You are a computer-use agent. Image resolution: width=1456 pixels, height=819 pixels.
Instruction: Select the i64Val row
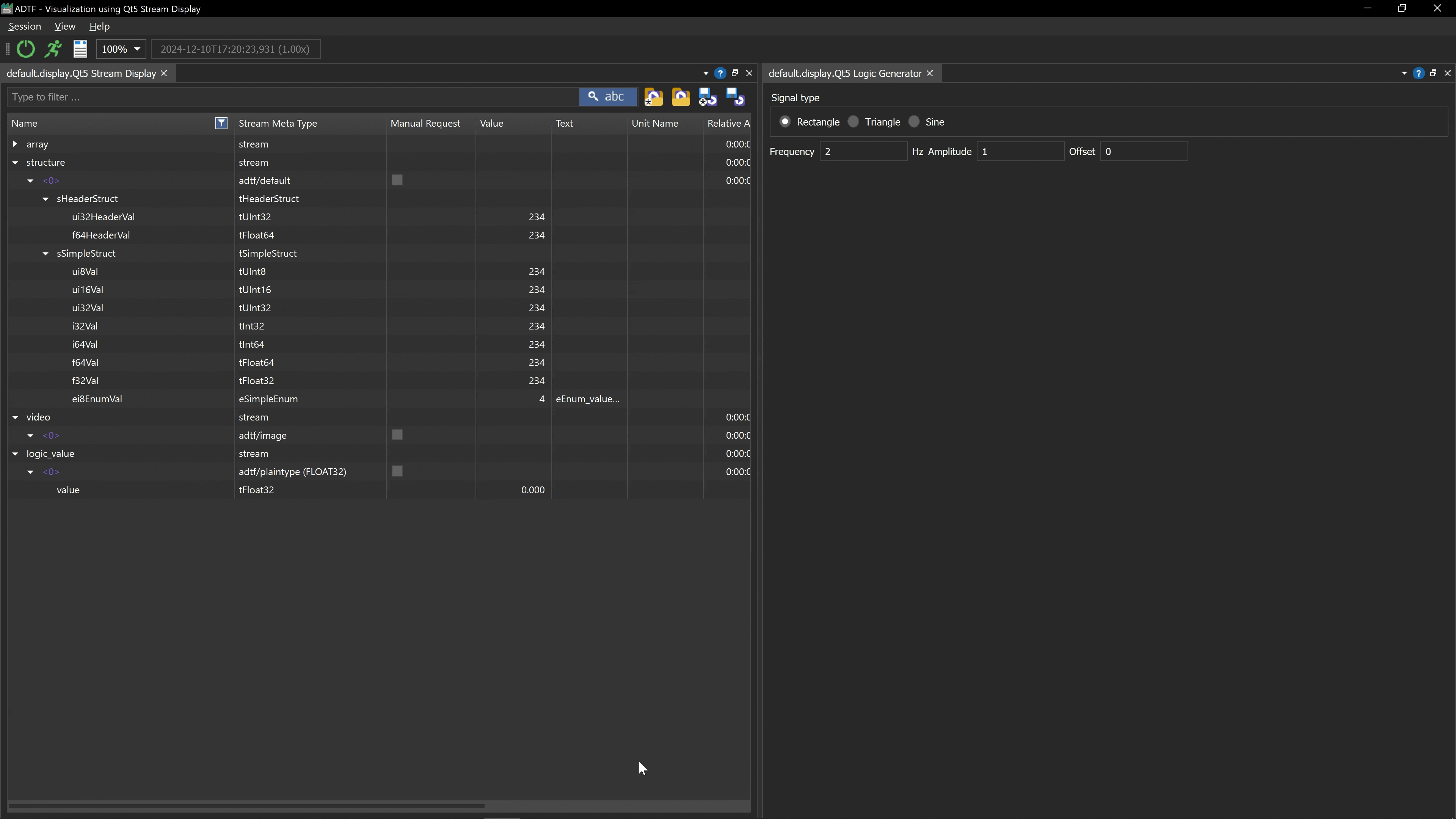coord(379,344)
